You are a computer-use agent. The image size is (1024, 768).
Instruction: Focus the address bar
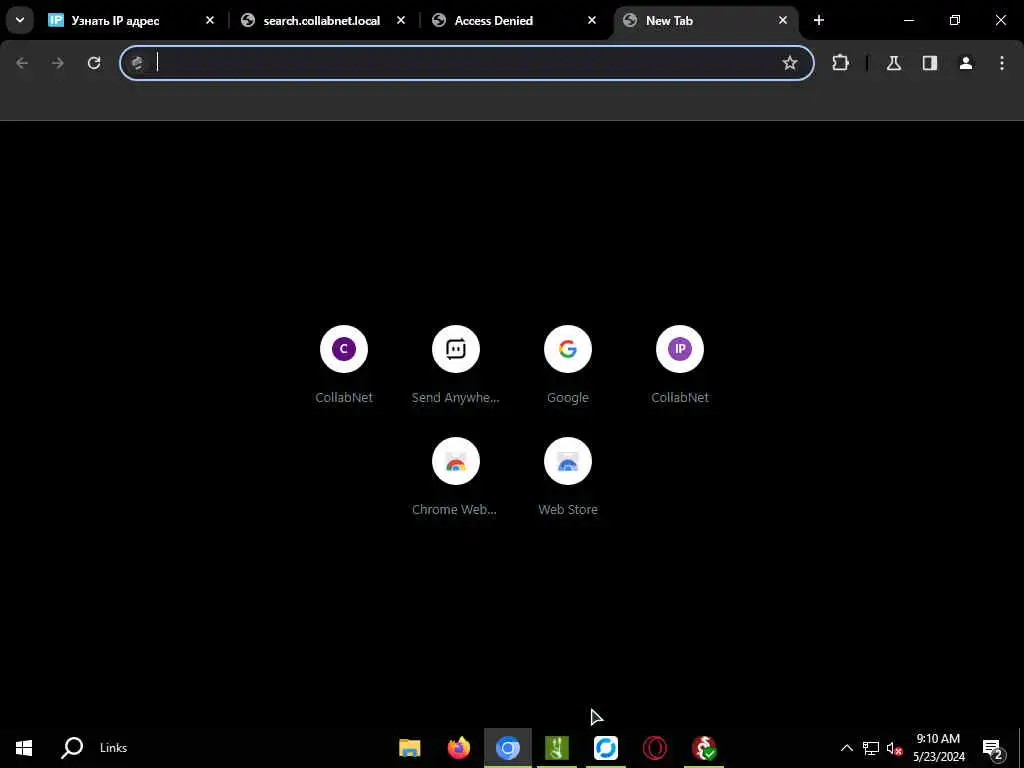coord(466,63)
